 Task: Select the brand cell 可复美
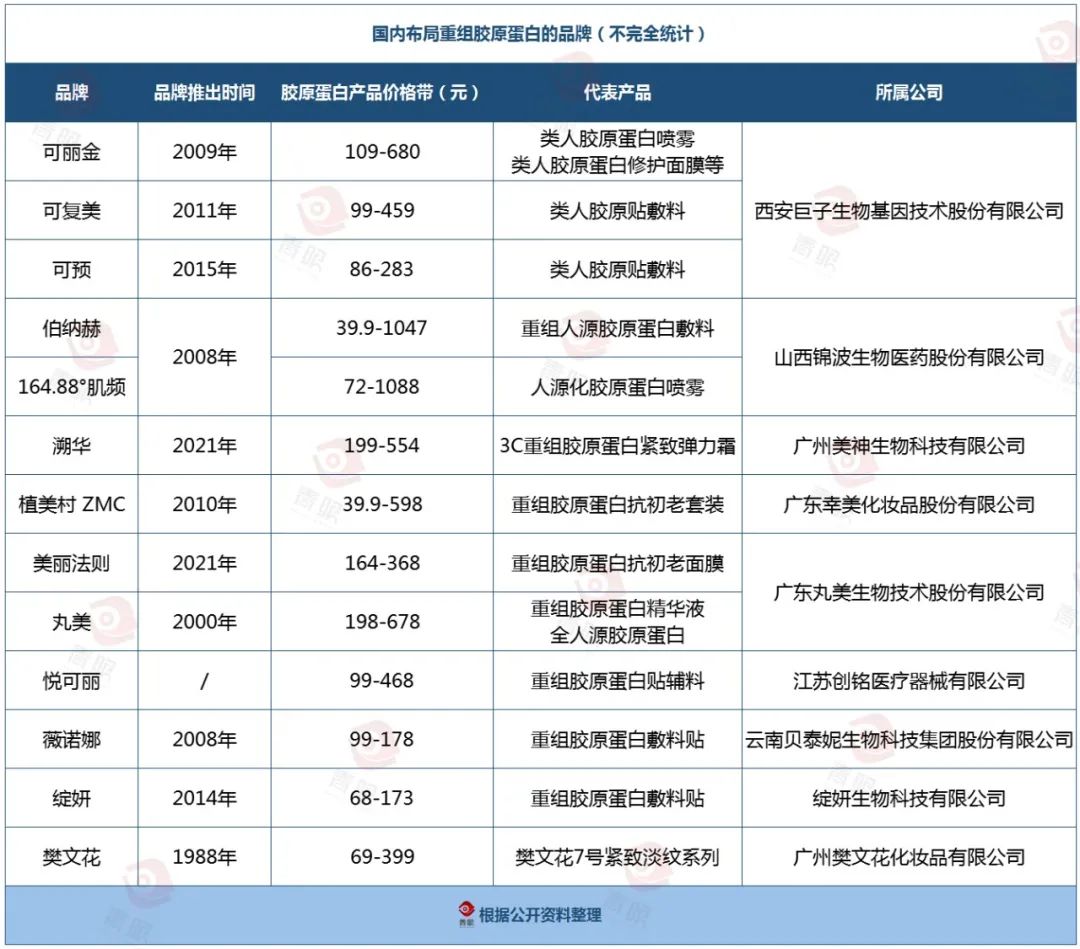pos(72,211)
